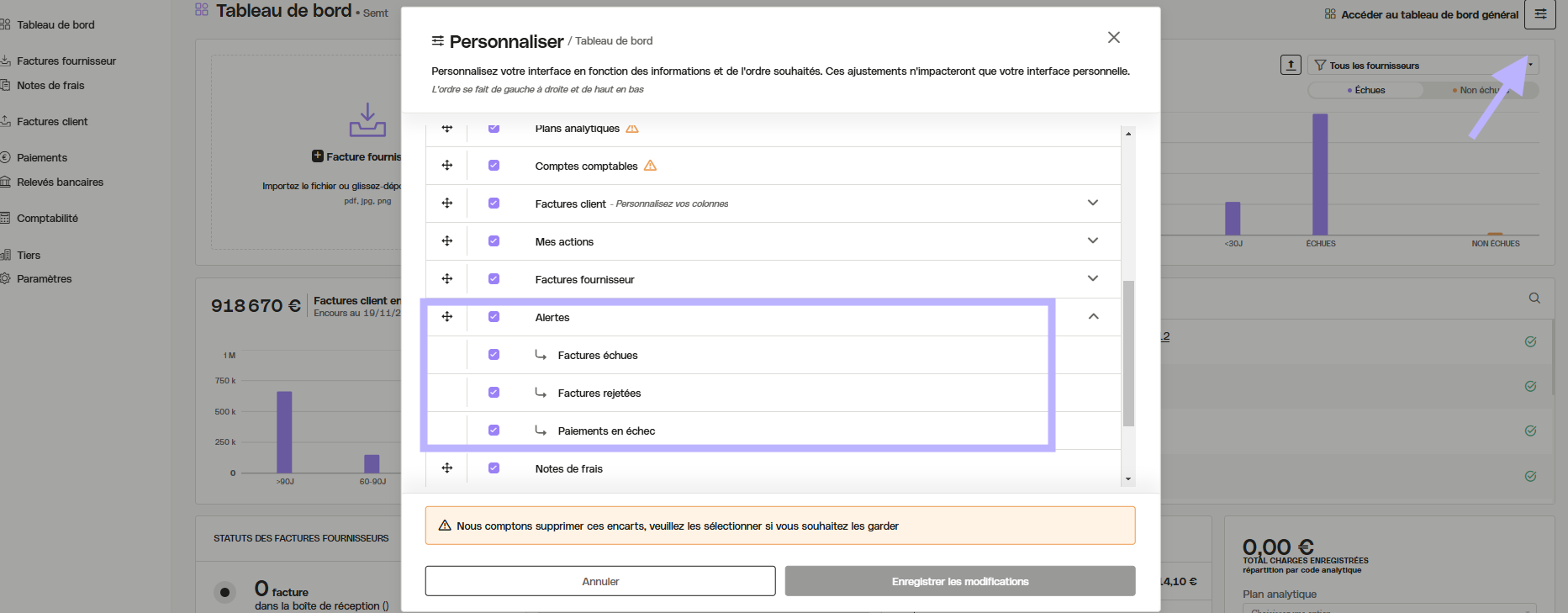Open the Tous les fournisseurs dropdown
Image resolution: width=1568 pixels, height=613 pixels.
pos(1423,66)
